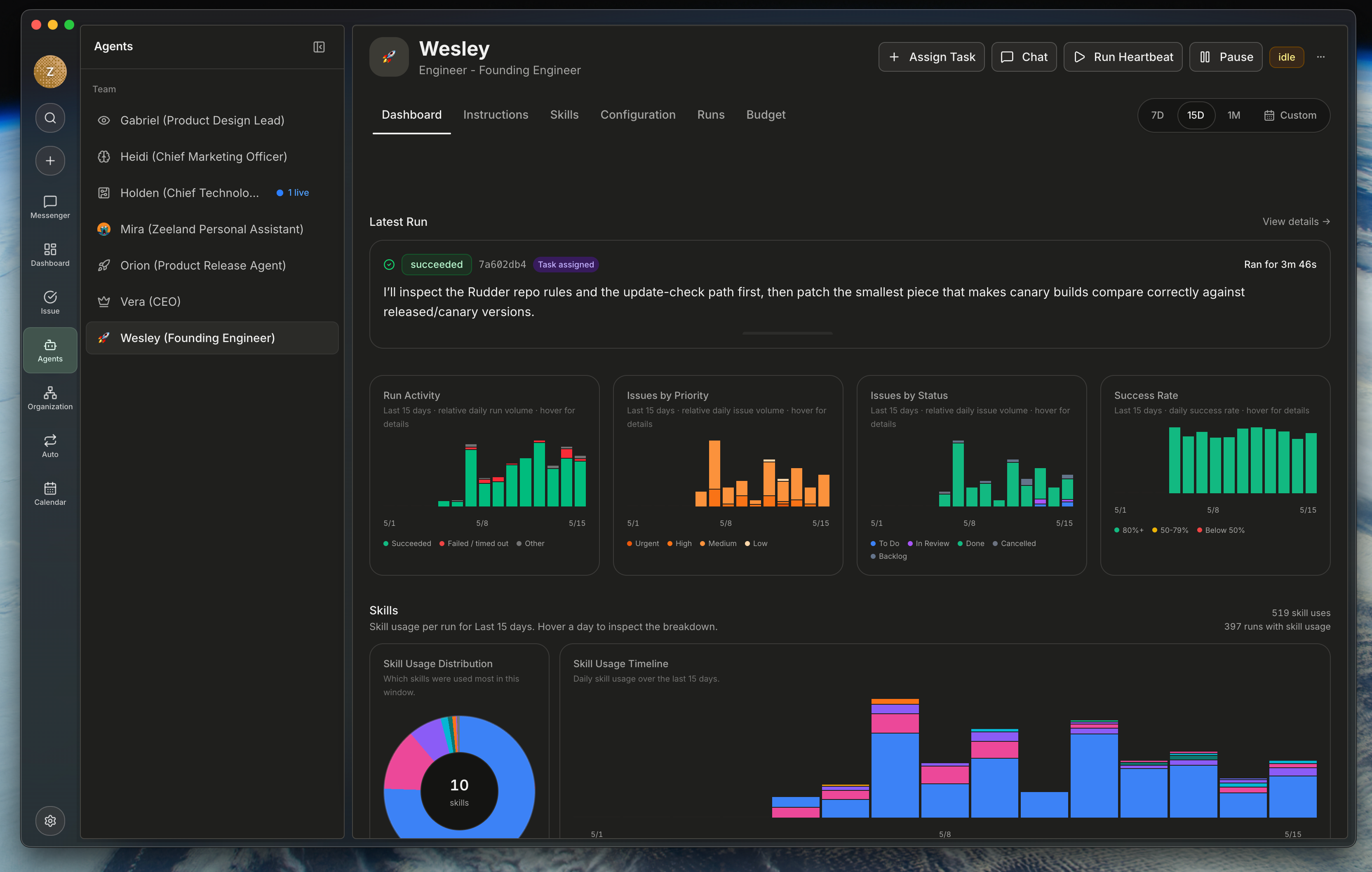This screenshot has height=872, width=1372.
Task: Switch to the Dashboard tab
Action: point(411,115)
